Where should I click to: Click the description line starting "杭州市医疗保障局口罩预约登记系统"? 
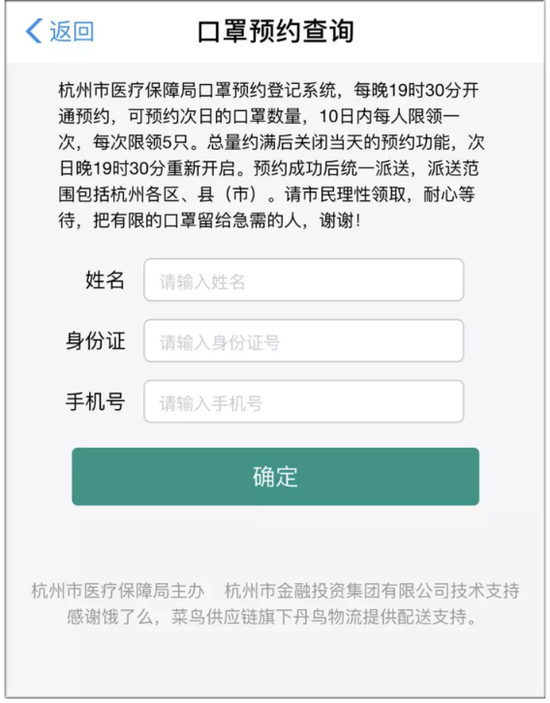(269, 90)
